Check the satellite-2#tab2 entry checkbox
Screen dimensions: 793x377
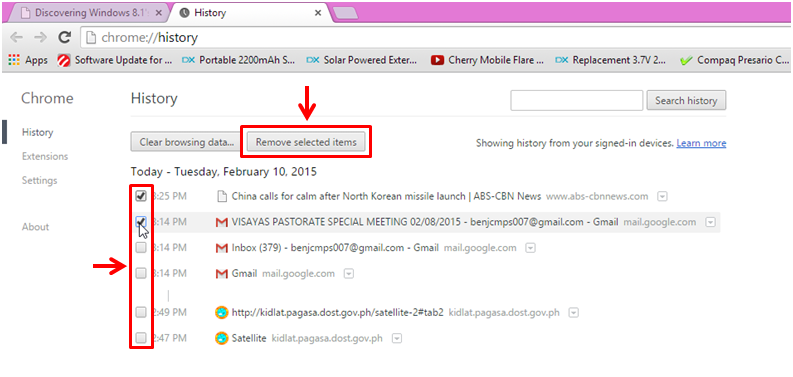tap(141, 312)
